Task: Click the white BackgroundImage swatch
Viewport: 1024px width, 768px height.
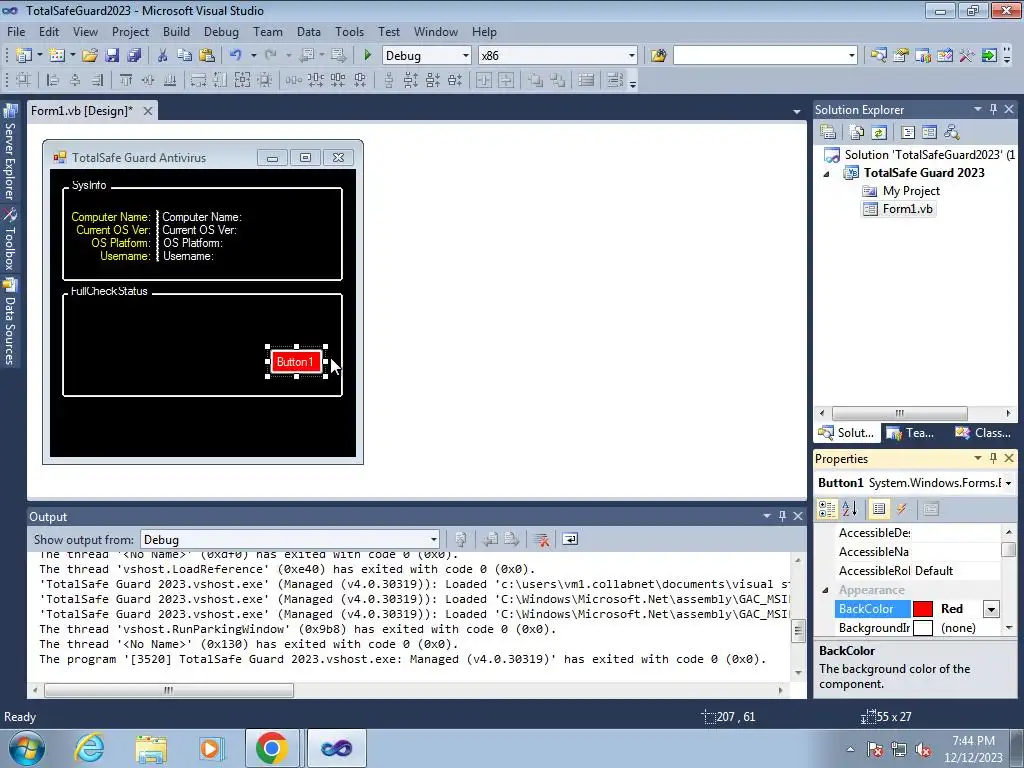Action: point(923,628)
